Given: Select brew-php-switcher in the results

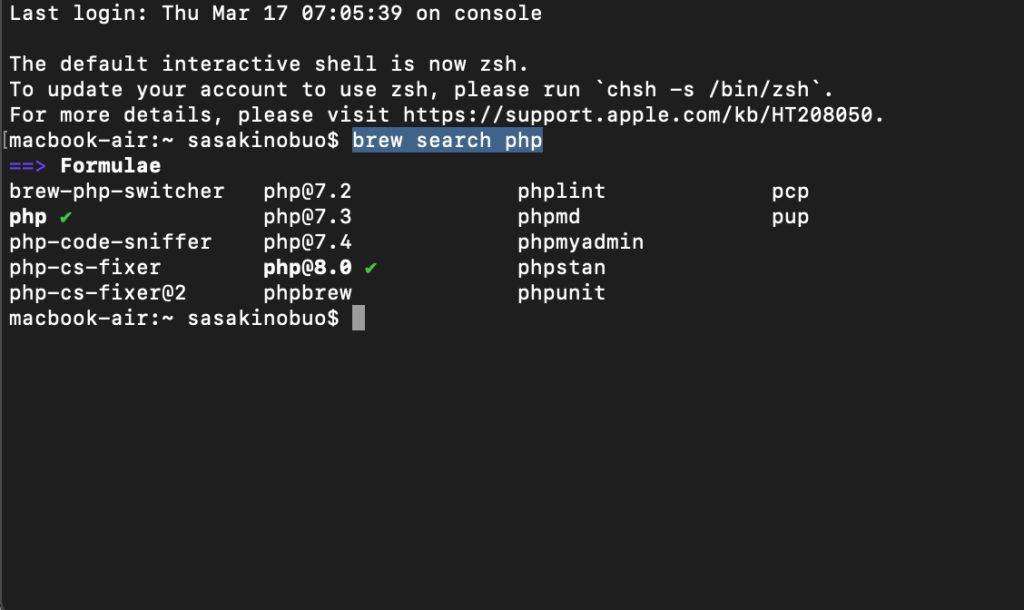Looking at the screenshot, I should (x=116, y=191).
